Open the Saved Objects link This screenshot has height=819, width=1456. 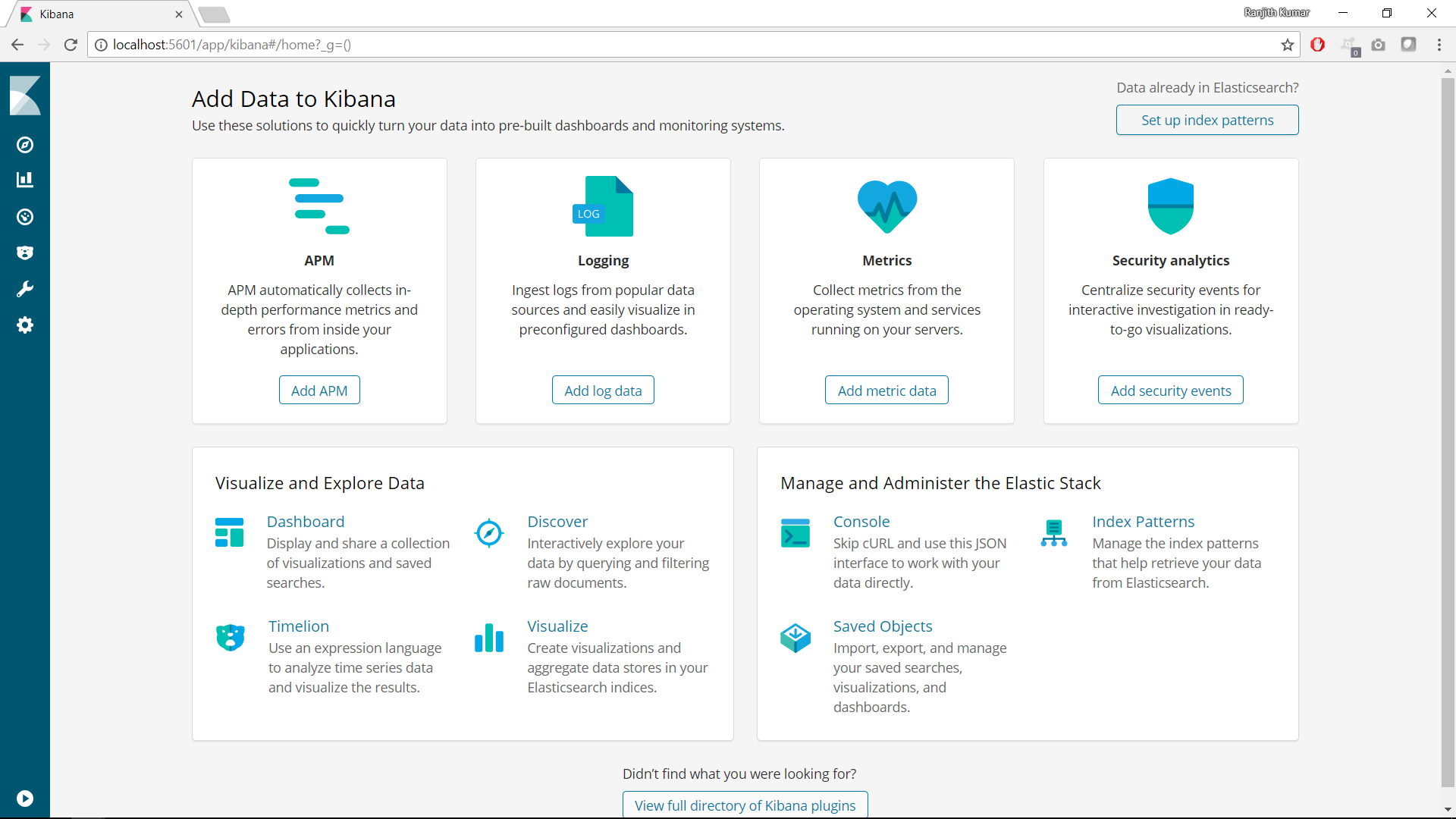click(882, 626)
